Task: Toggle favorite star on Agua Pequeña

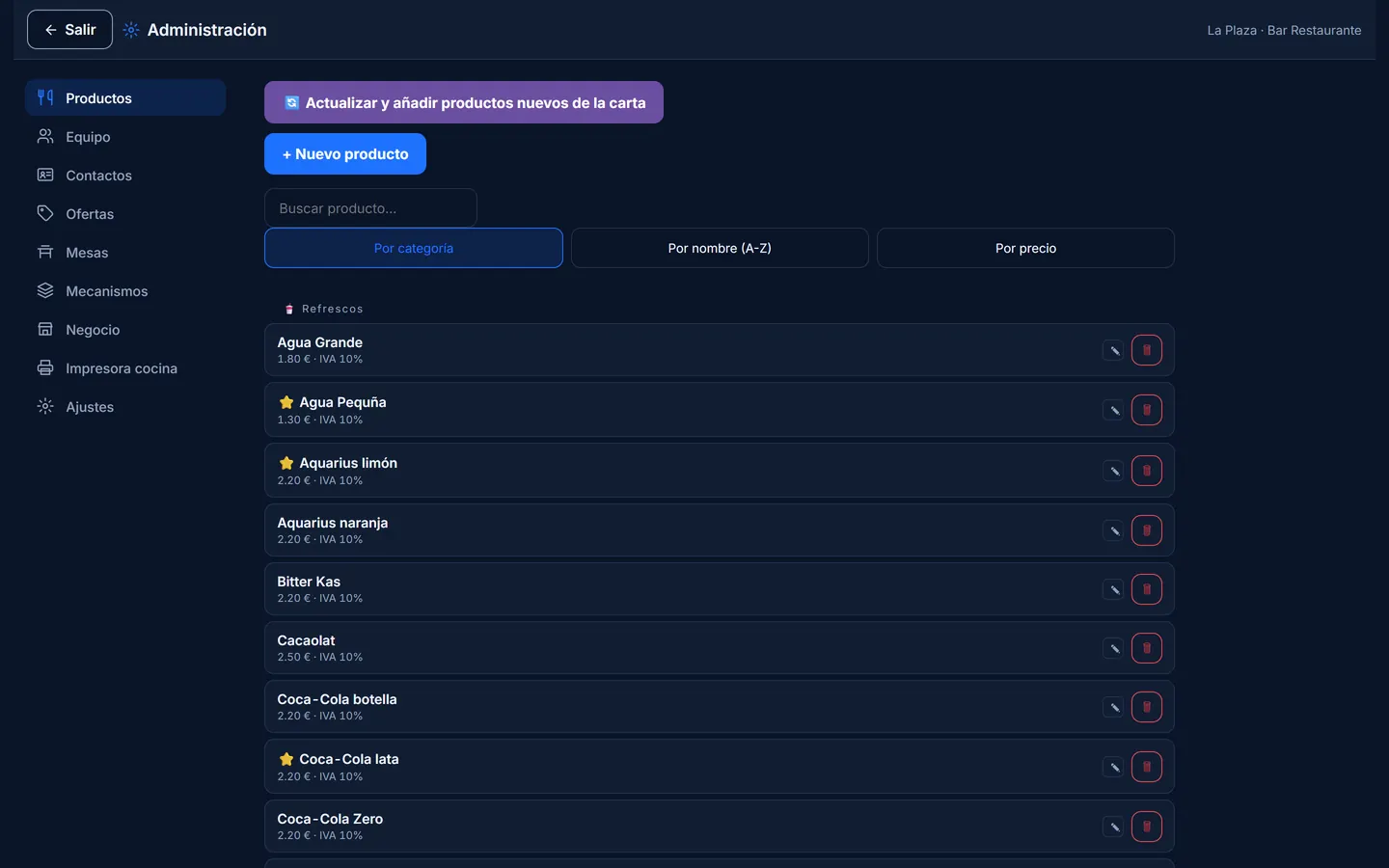Action: click(286, 402)
